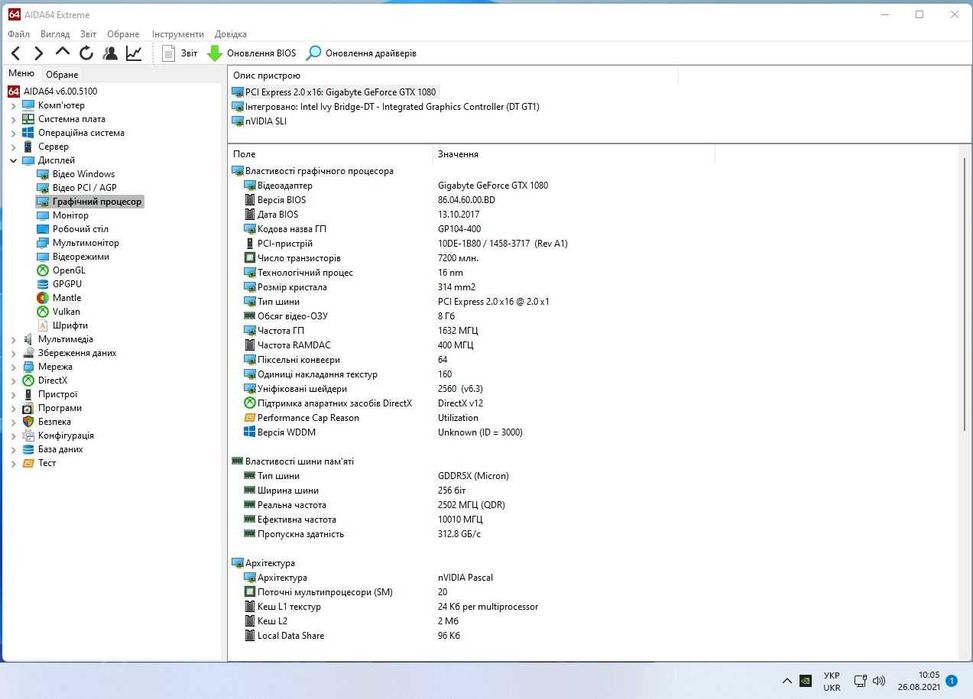The height and width of the screenshot is (699, 973).
Task: Click the GDDR5X (Micron) value
Action: [x=473, y=476]
